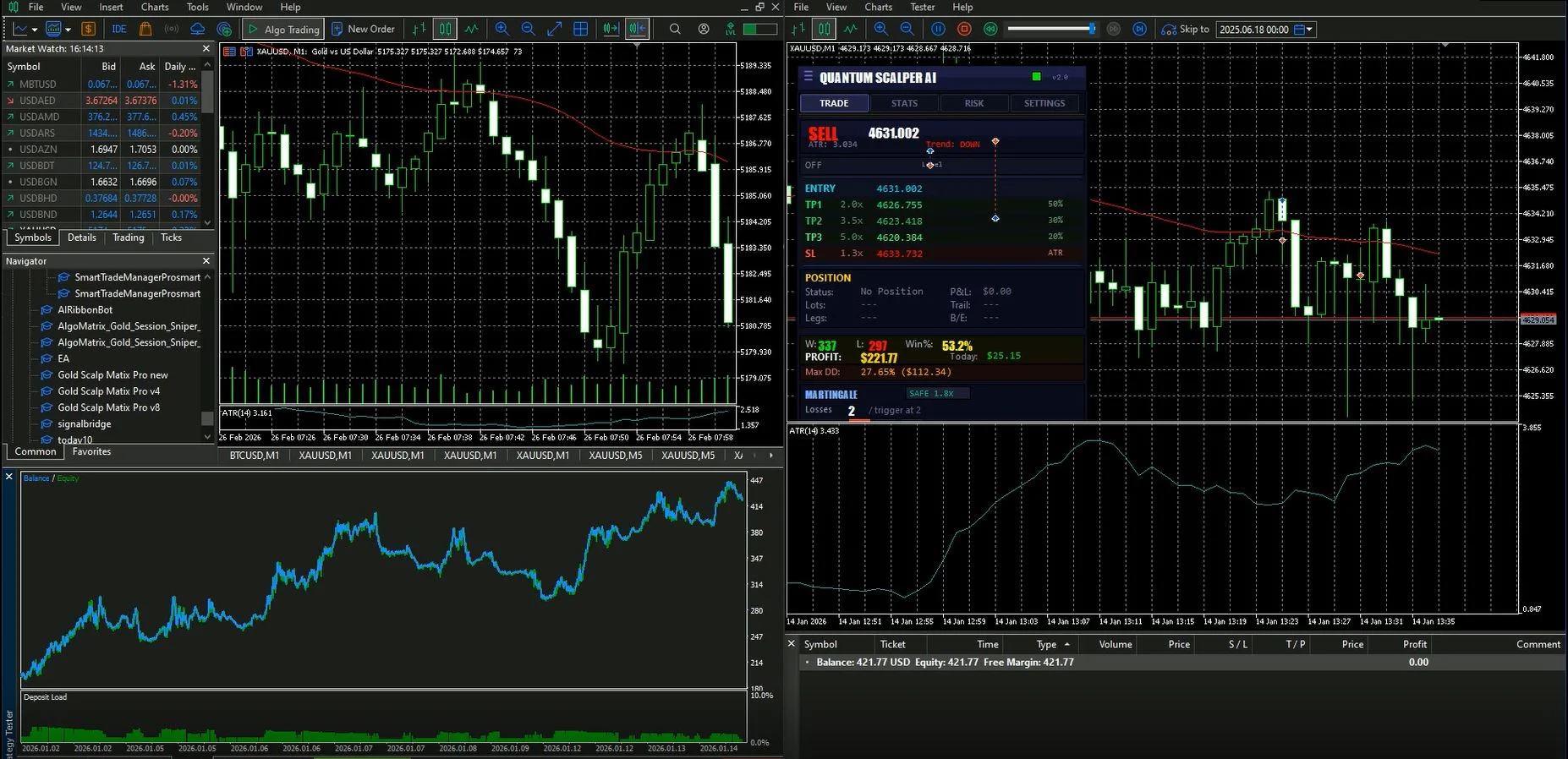Select the BTCUSD,M1 chart tab
This screenshot has width=1568, height=759.
coord(254,455)
